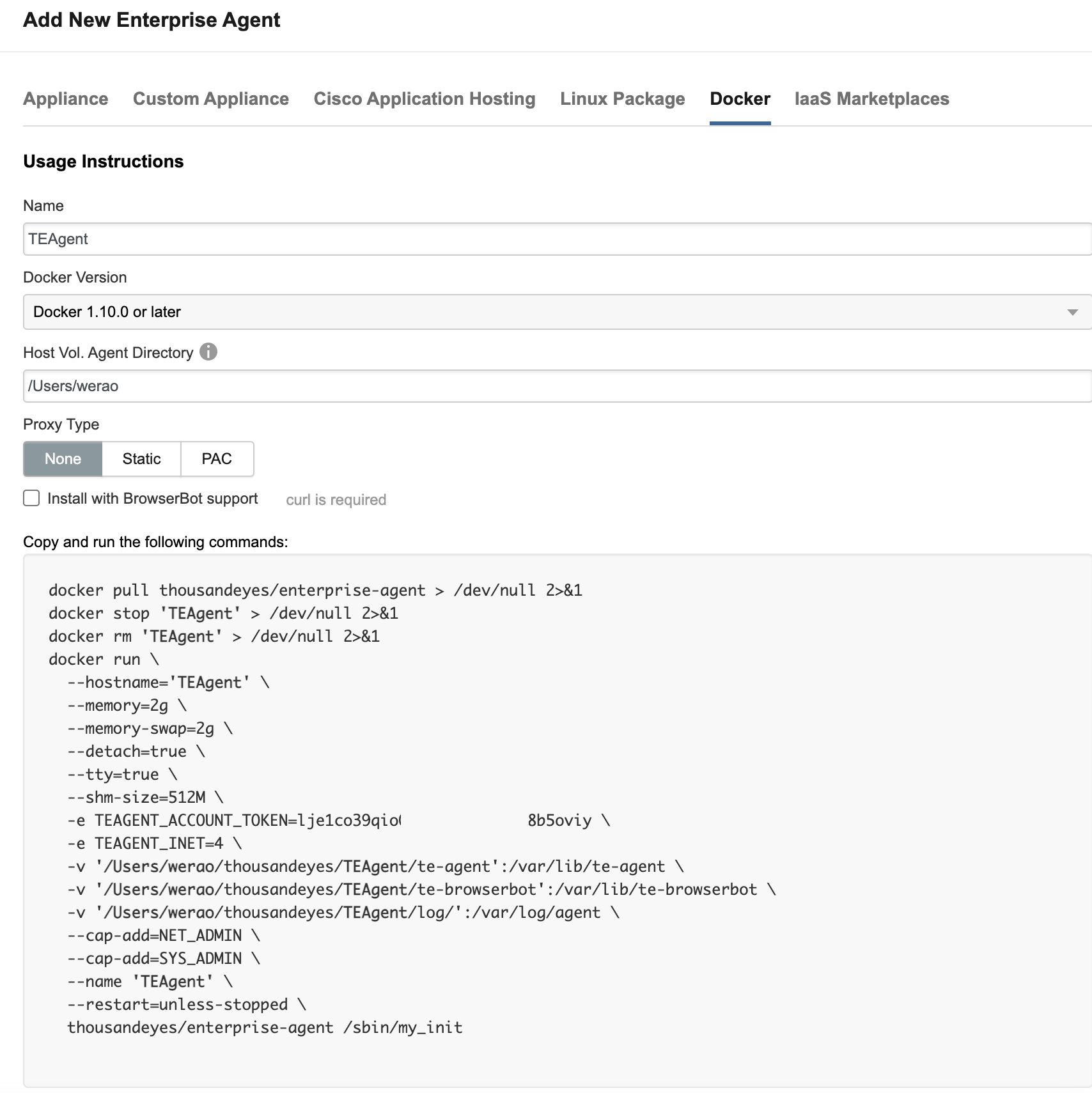The width and height of the screenshot is (1092, 1093).
Task: Select Static proxy type
Action: (x=141, y=459)
